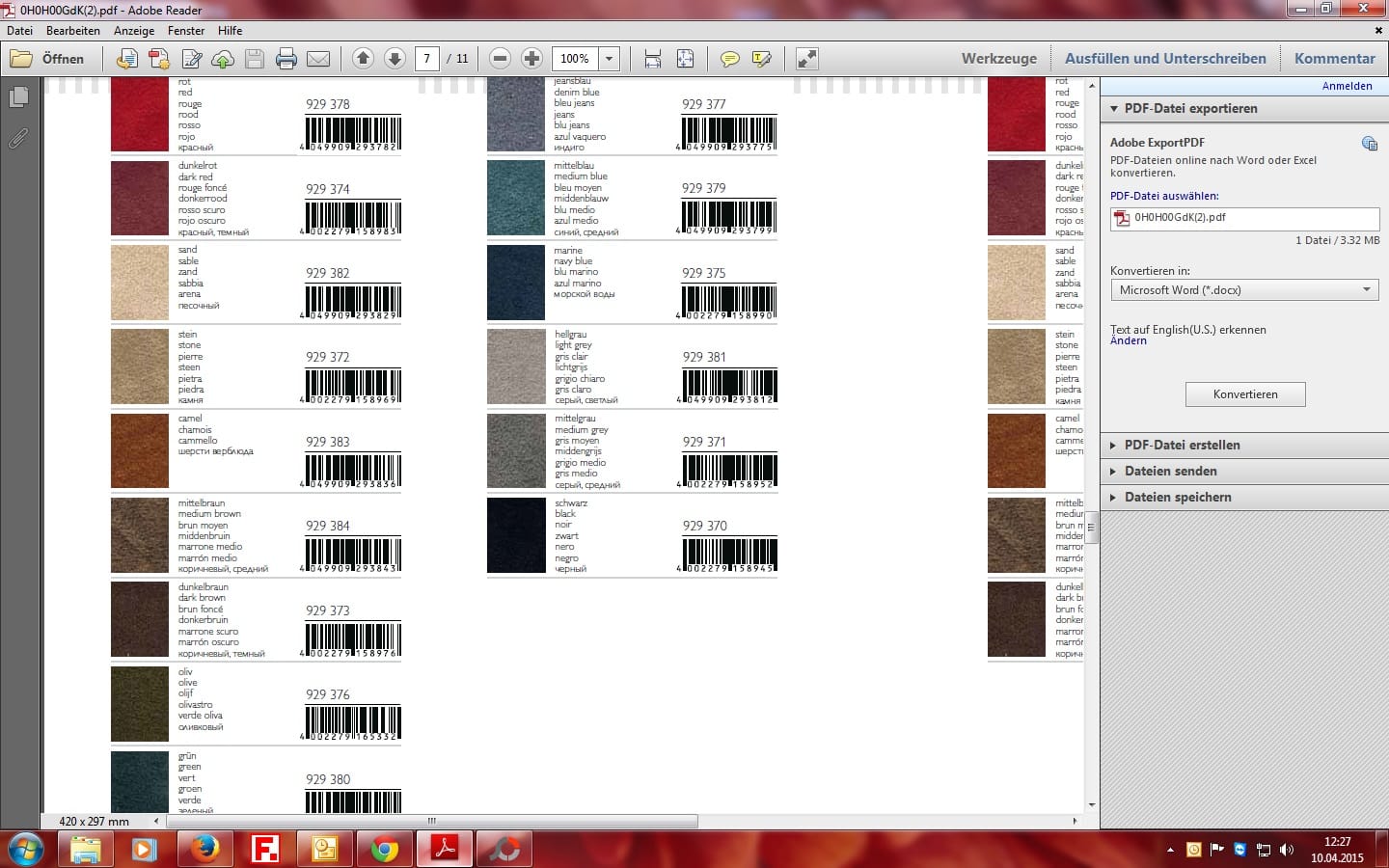Open the Hilfe menu

point(230,31)
